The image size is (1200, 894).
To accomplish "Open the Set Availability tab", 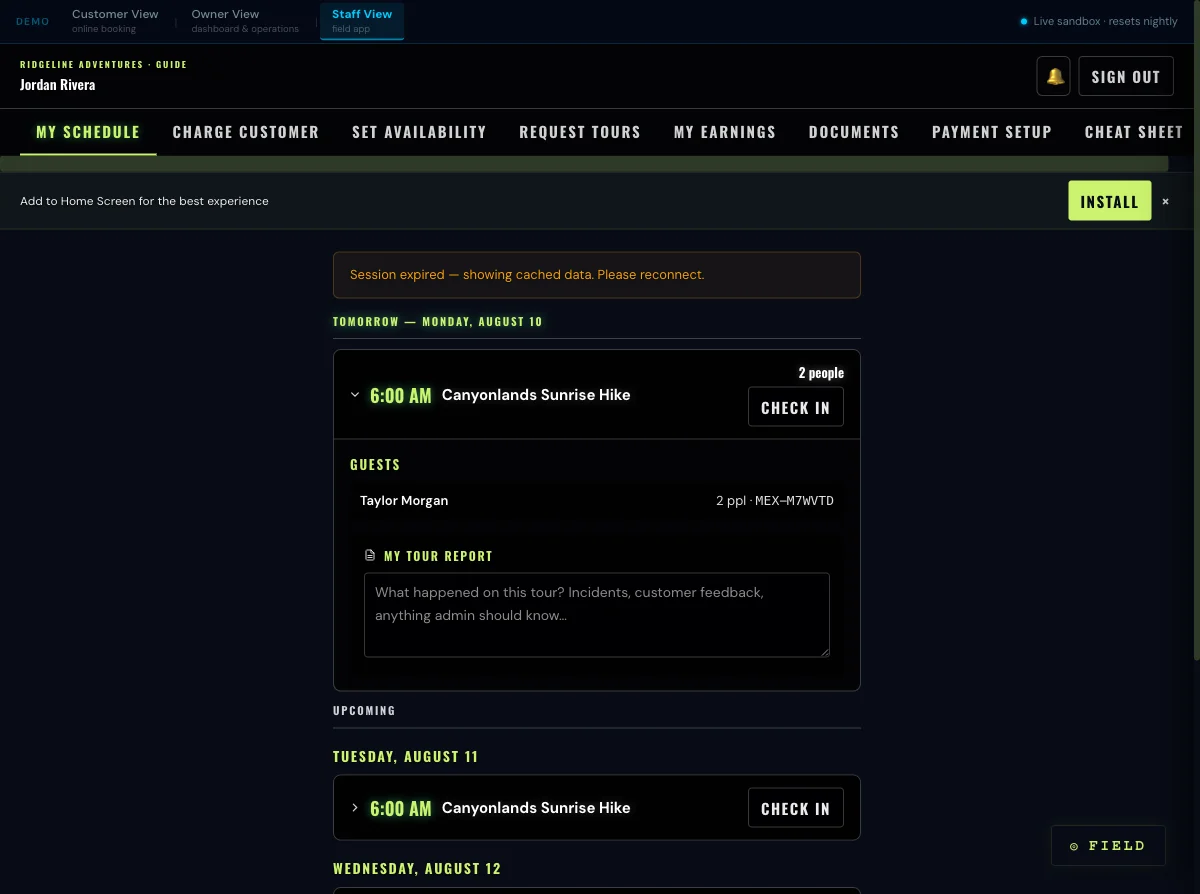I will click(419, 132).
